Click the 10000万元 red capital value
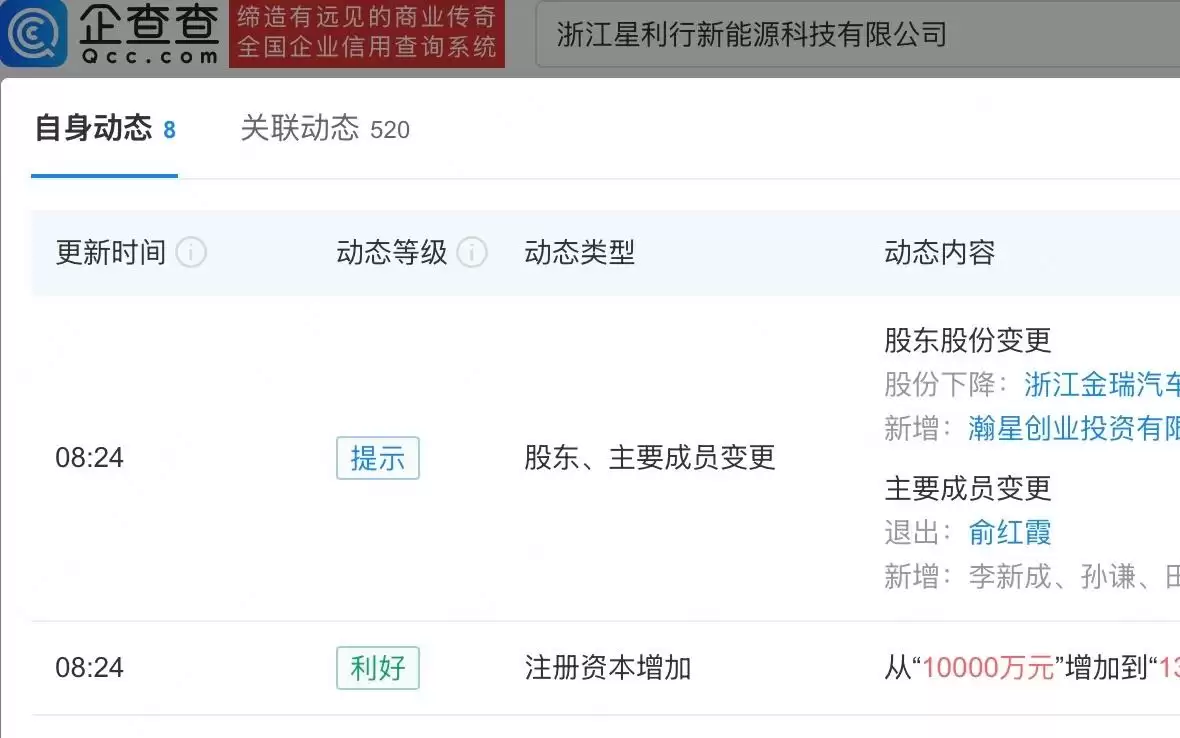1180x738 pixels. (987, 667)
